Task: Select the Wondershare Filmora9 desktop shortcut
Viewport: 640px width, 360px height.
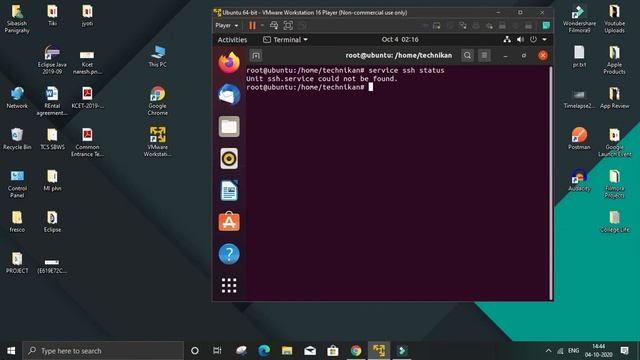Action: click(x=579, y=19)
